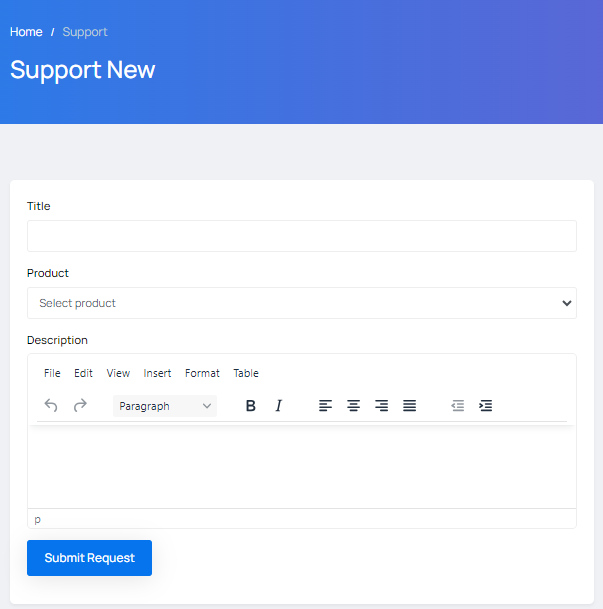Image resolution: width=603 pixels, height=609 pixels.
Task: Open the Table menu
Action: [x=246, y=373]
